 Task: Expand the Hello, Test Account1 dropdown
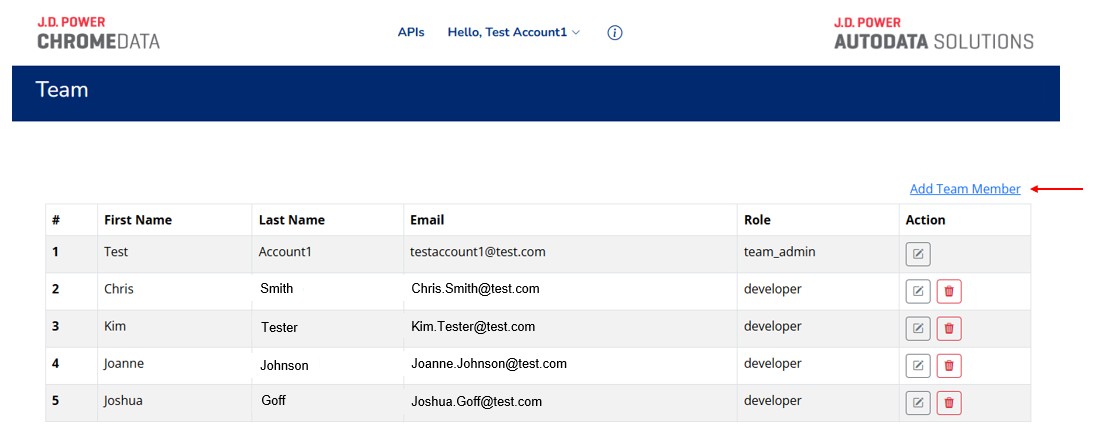coord(513,32)
